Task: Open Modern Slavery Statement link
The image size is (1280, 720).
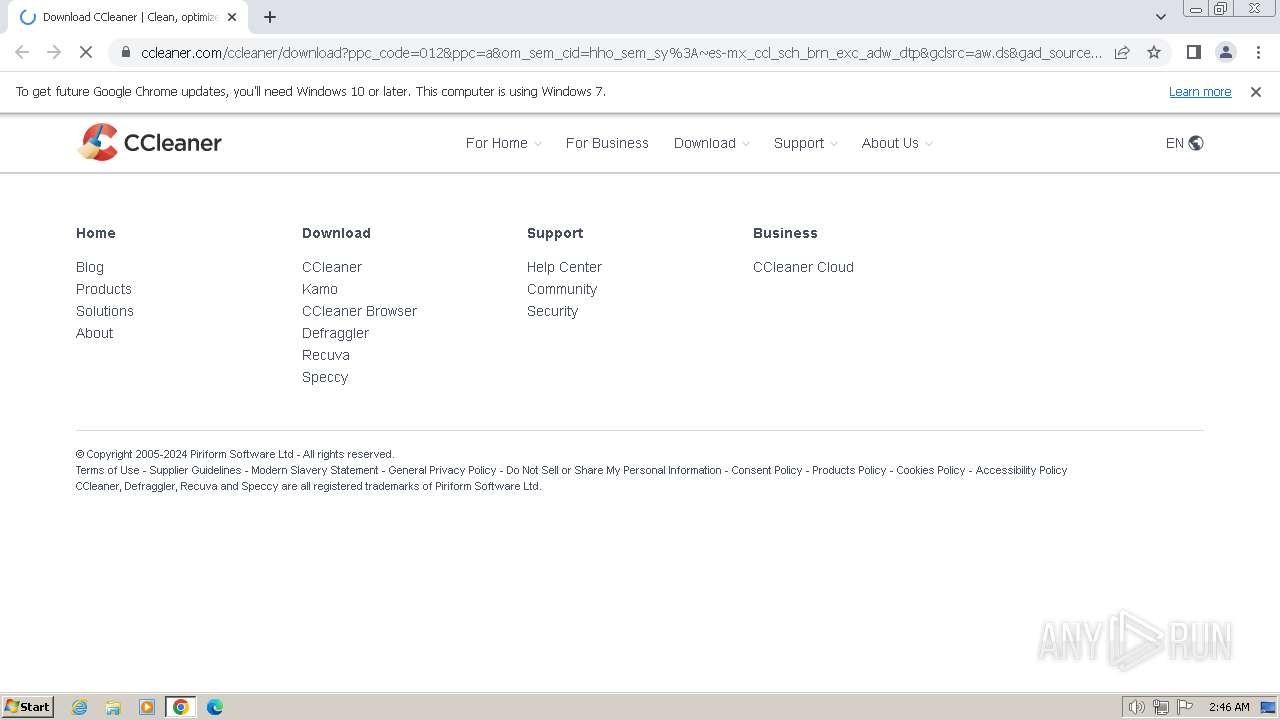Action: [x=315, y=470]
